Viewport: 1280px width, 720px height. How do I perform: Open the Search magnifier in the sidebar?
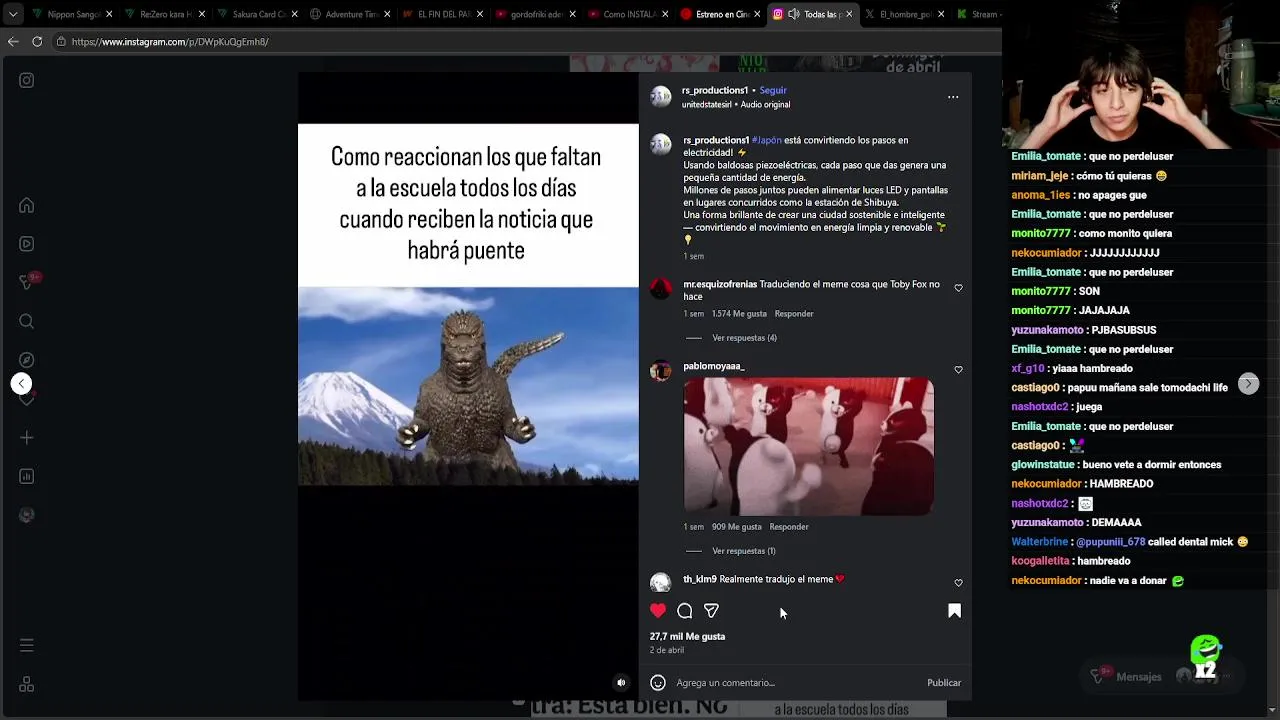tap(27, 321)
